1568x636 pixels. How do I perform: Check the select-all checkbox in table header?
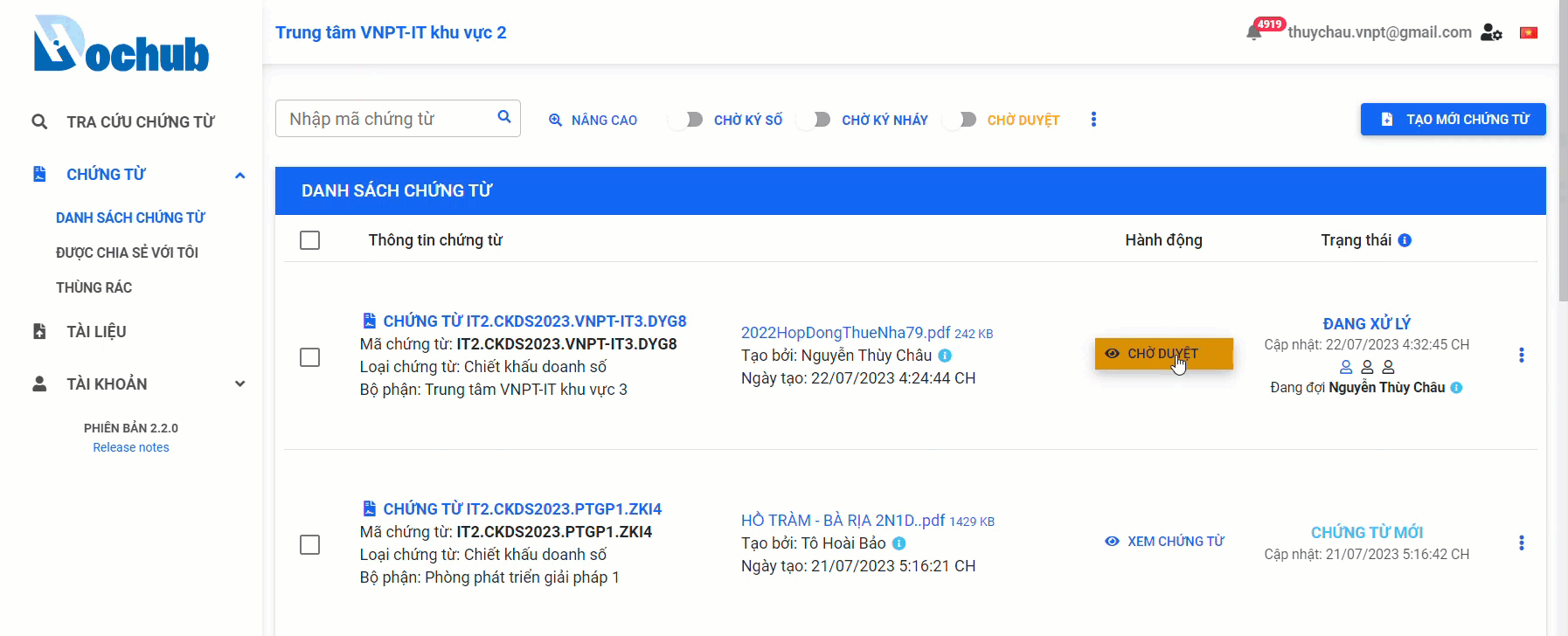[x=309, y=240]
